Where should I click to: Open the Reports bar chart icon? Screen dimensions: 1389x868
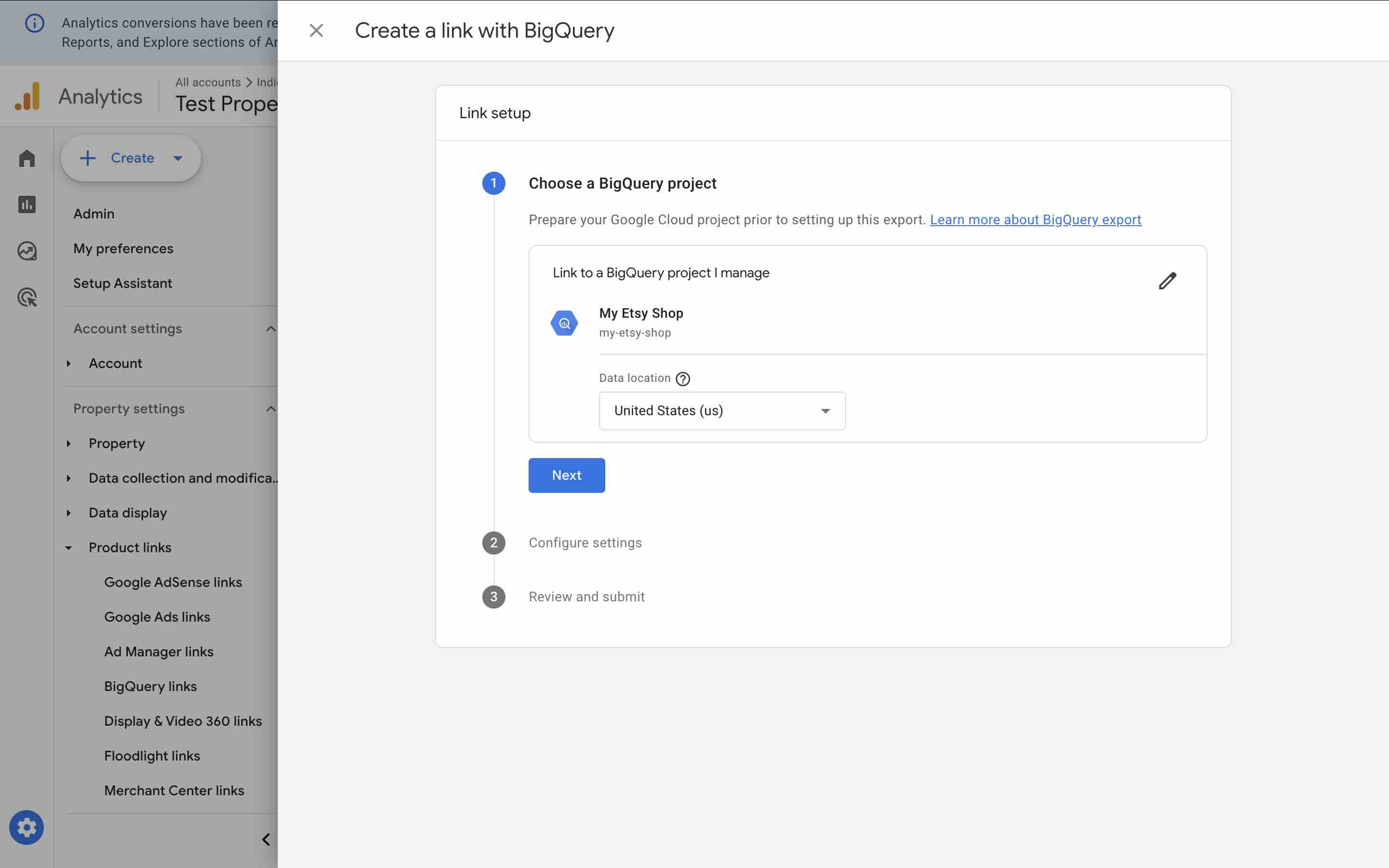[x=27, y=204]
